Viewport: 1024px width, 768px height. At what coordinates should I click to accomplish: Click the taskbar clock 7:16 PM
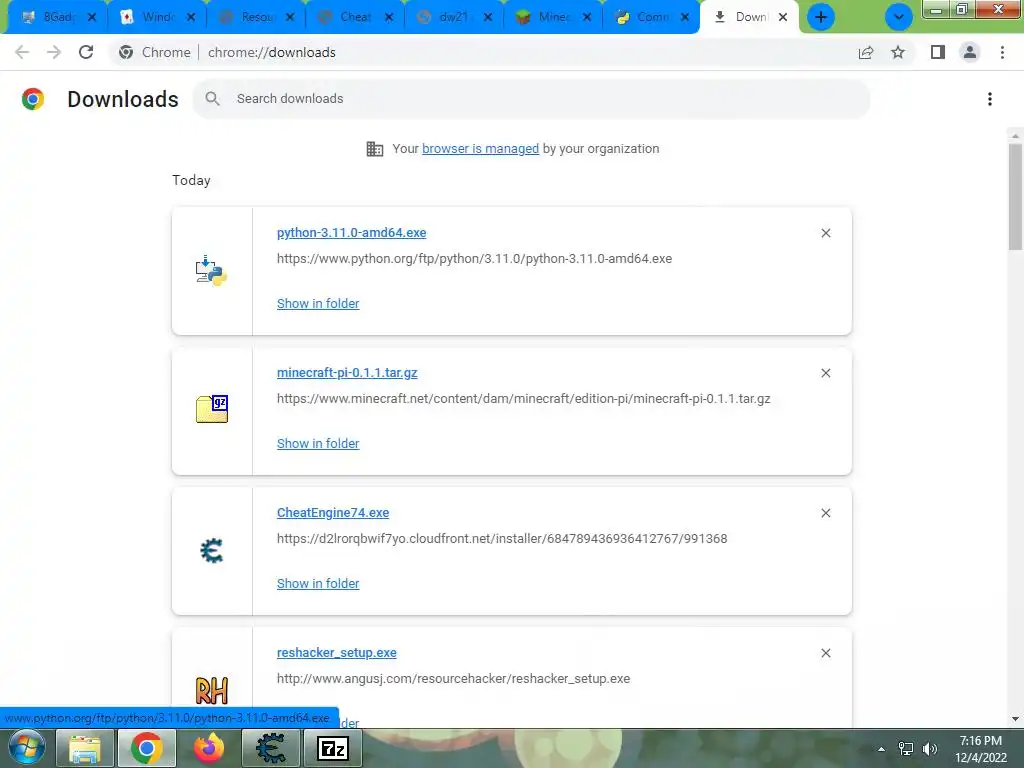(x=981, y=749)
